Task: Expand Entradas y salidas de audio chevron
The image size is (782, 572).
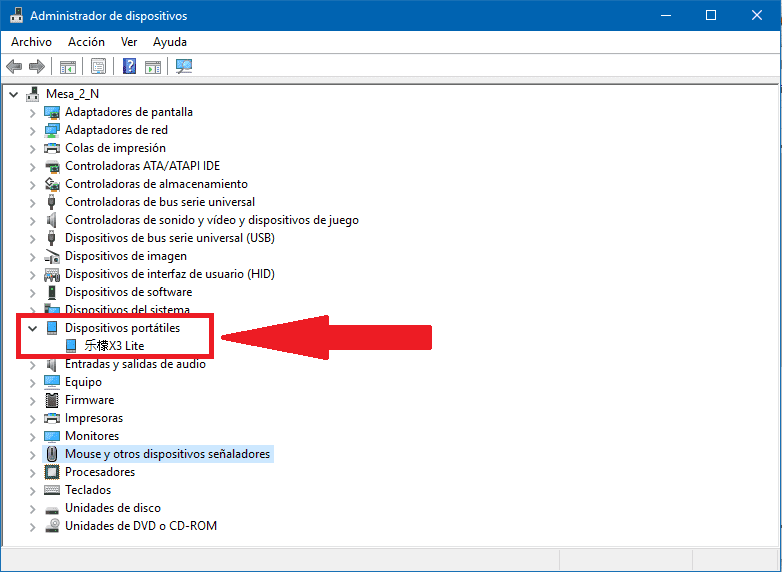Action: 32,365
